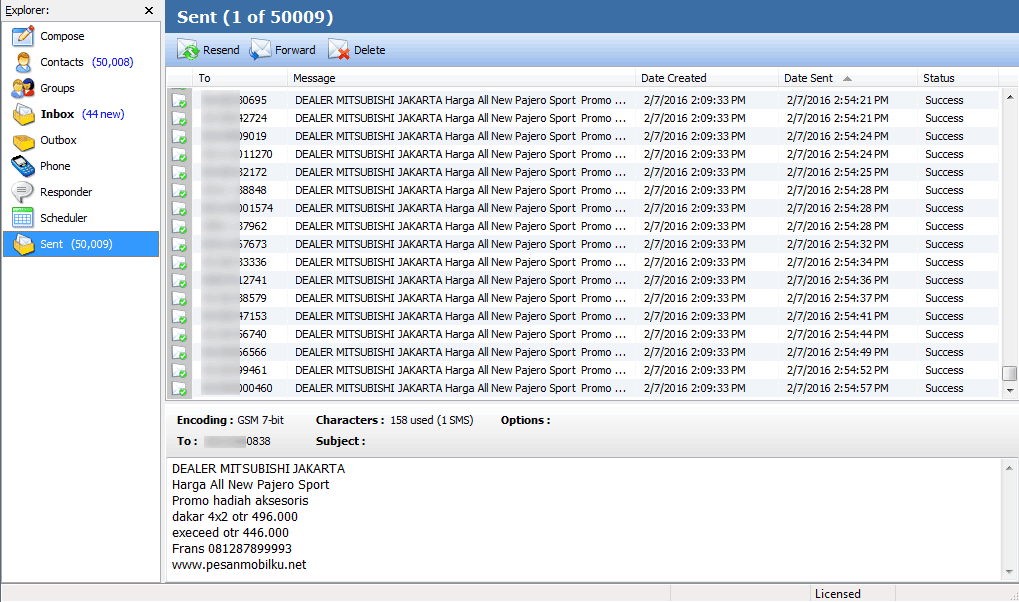
Task: Click message icon for row ending 56740
Action: pos(179,335)
